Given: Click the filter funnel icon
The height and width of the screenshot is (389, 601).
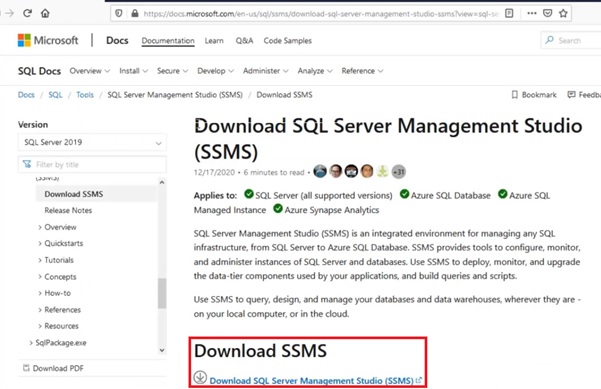Looking at the screenshot, I should pyautogui.click(x=27, y=164).
